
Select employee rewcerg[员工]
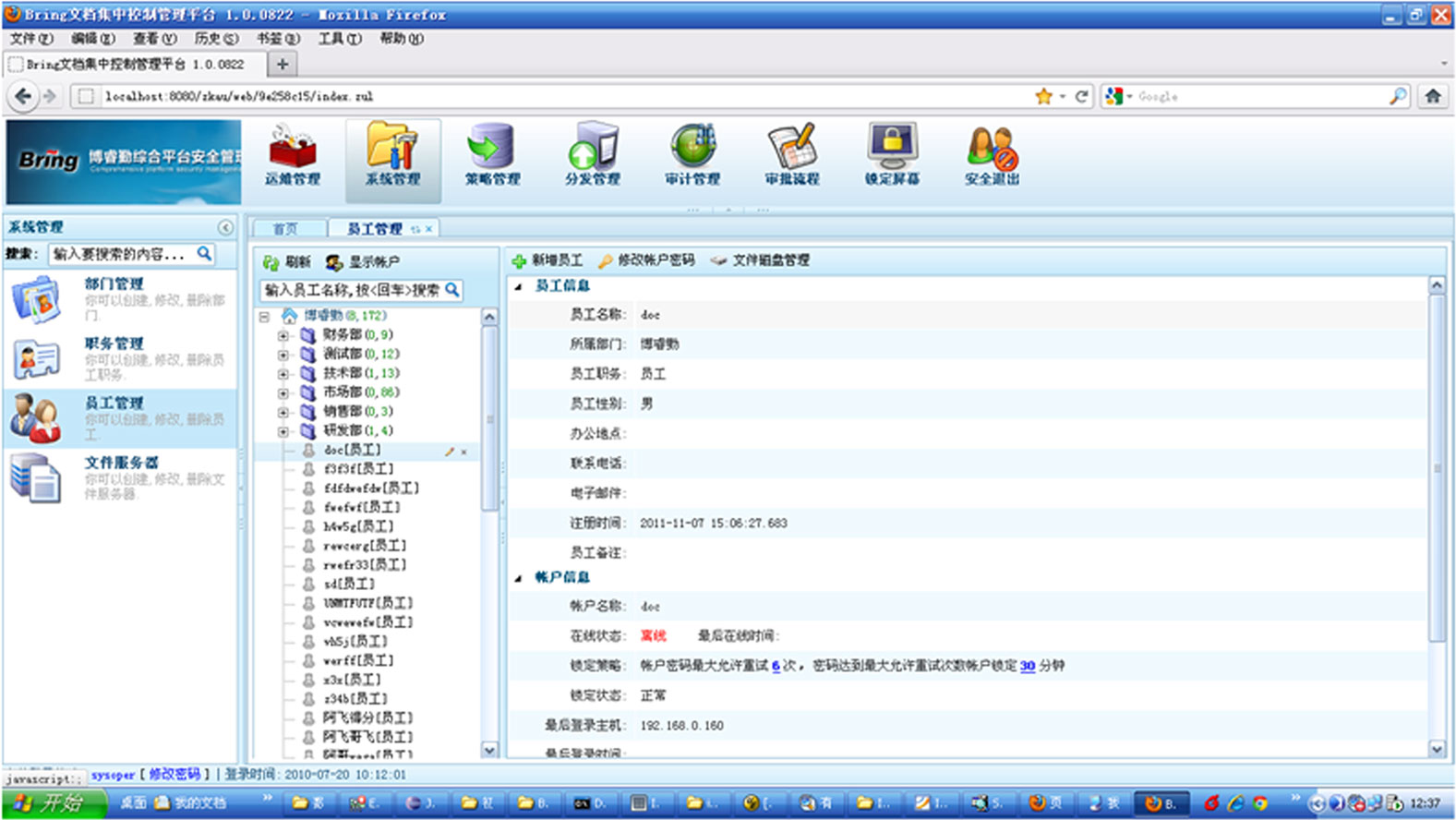365,546
